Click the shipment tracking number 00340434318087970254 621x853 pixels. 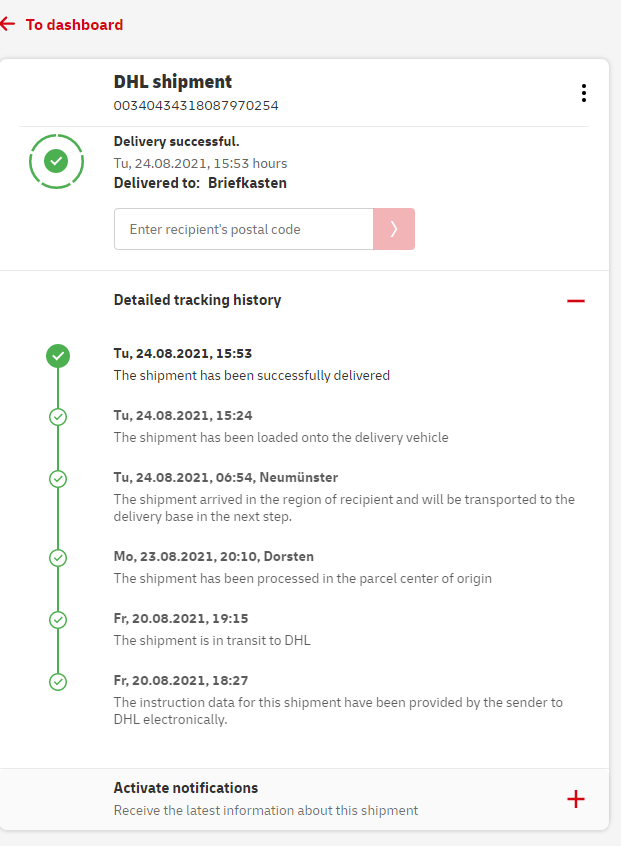pos(196,105)
